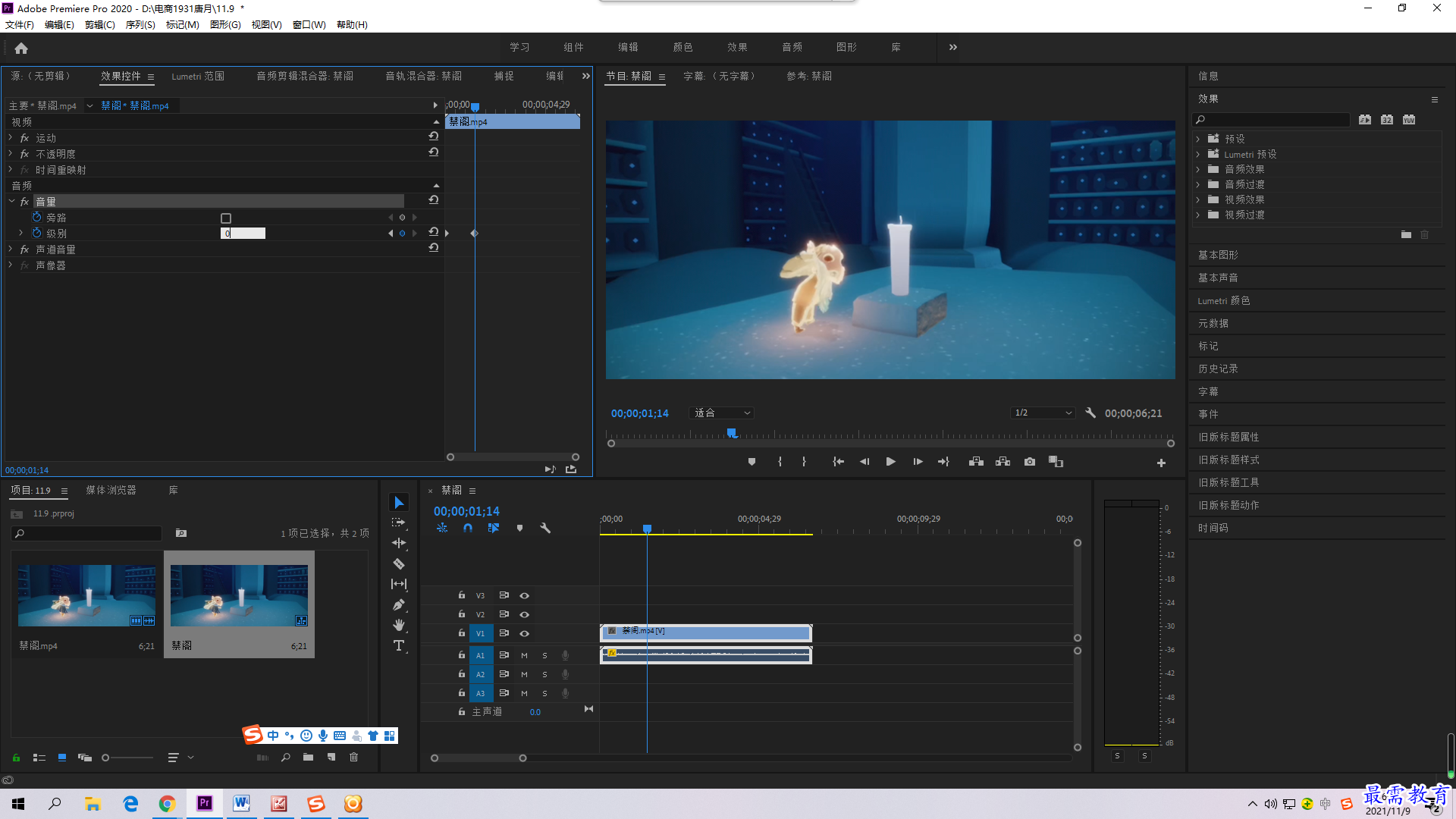Expand the 不透明度 effect
1456x819 pixels.
click(x=11, y=154)
